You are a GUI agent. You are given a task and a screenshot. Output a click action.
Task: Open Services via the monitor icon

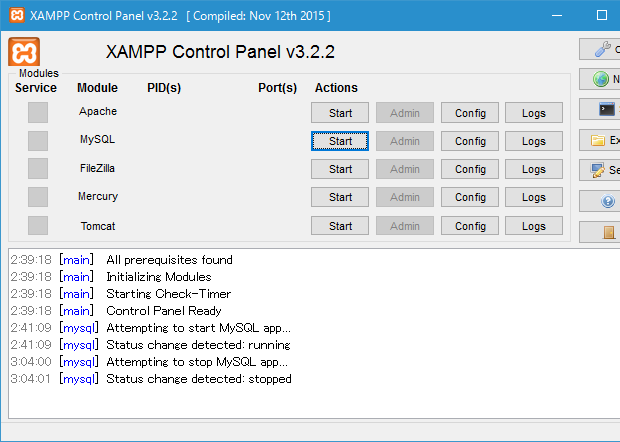600,171
